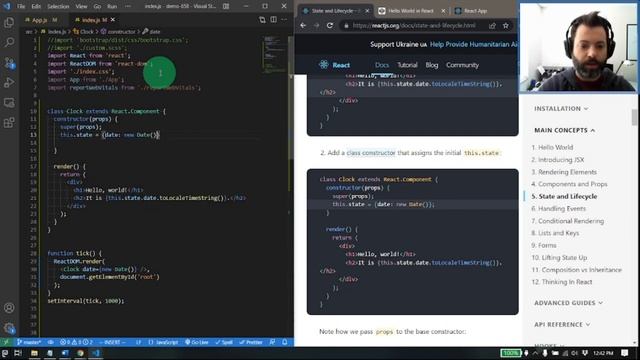Open the Source Control view in activity bar

coord(9,62)
